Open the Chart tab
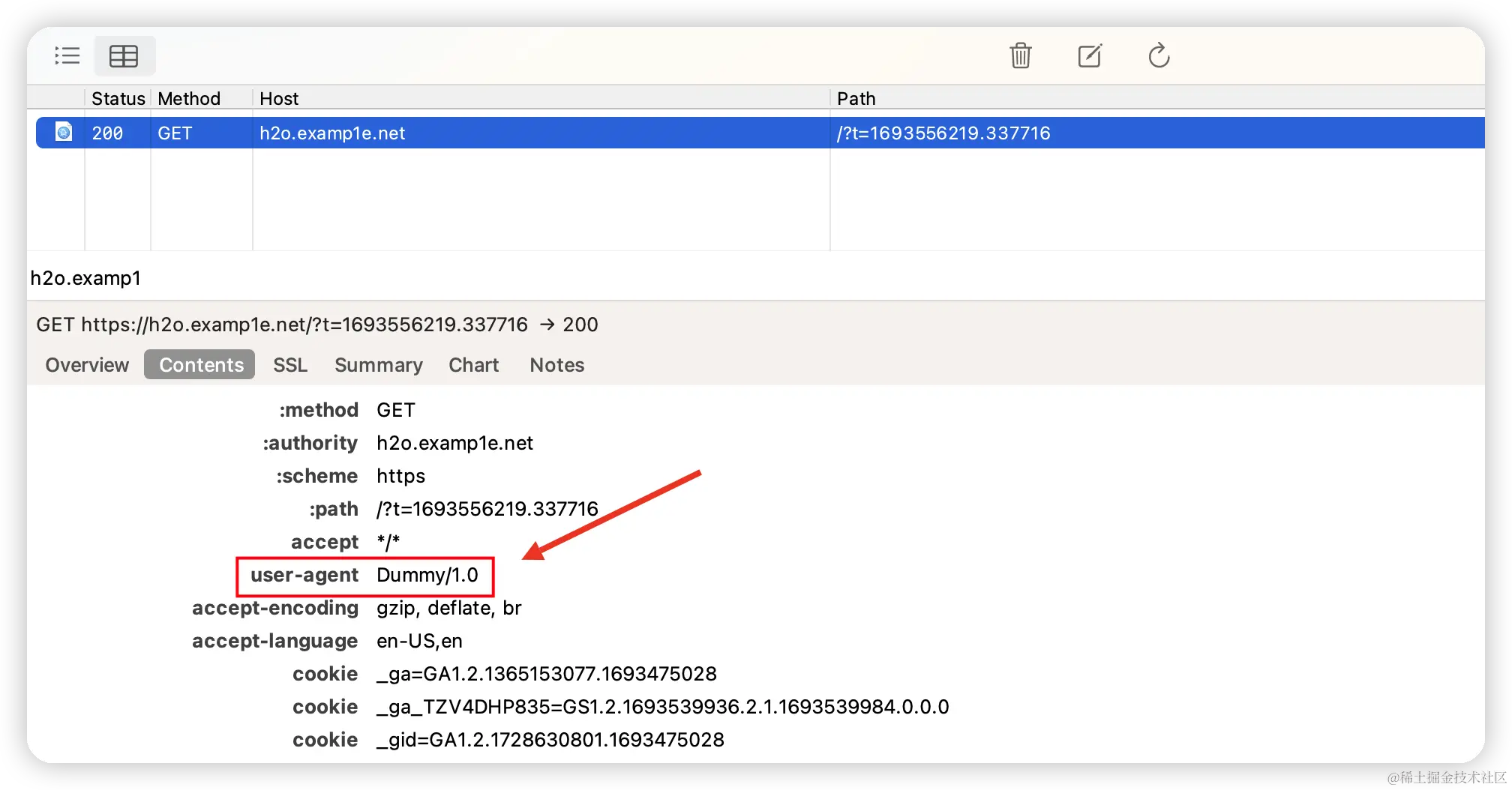 pyautogui.click(x=473, y=365)
